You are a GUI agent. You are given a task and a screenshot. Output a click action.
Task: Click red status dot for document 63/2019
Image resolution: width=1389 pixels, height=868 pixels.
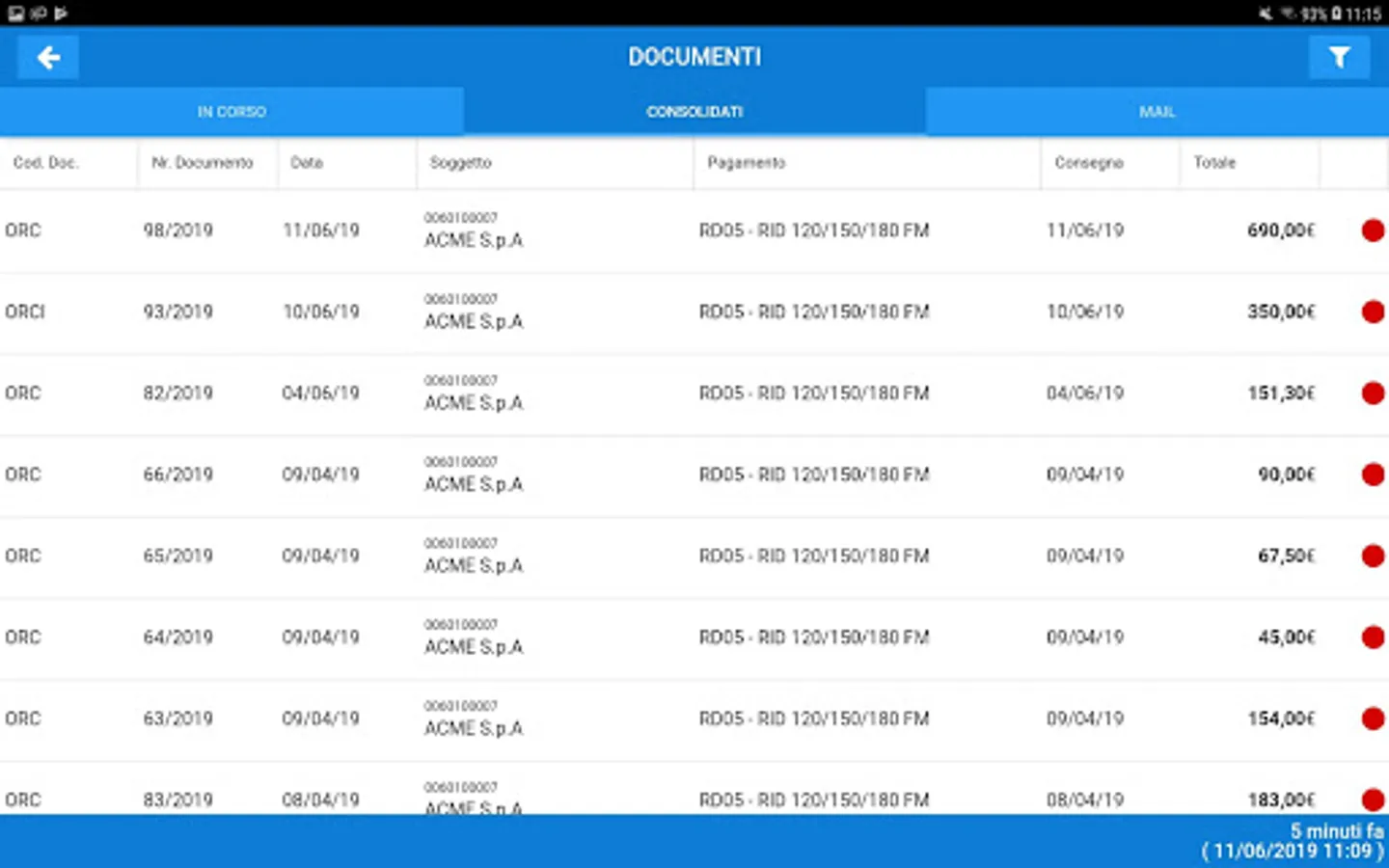click(x=1373, y=719)
